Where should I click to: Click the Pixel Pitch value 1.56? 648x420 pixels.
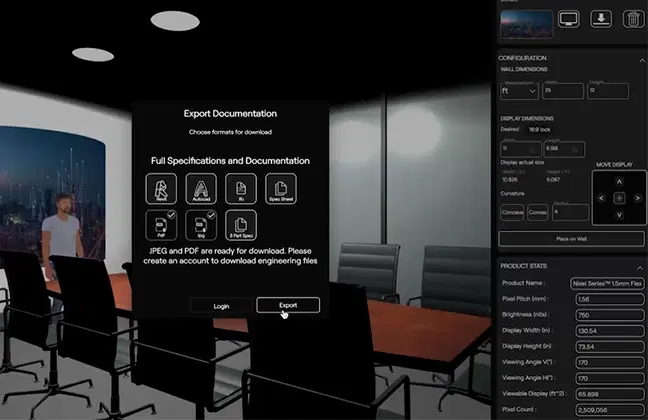coord(610,299)
